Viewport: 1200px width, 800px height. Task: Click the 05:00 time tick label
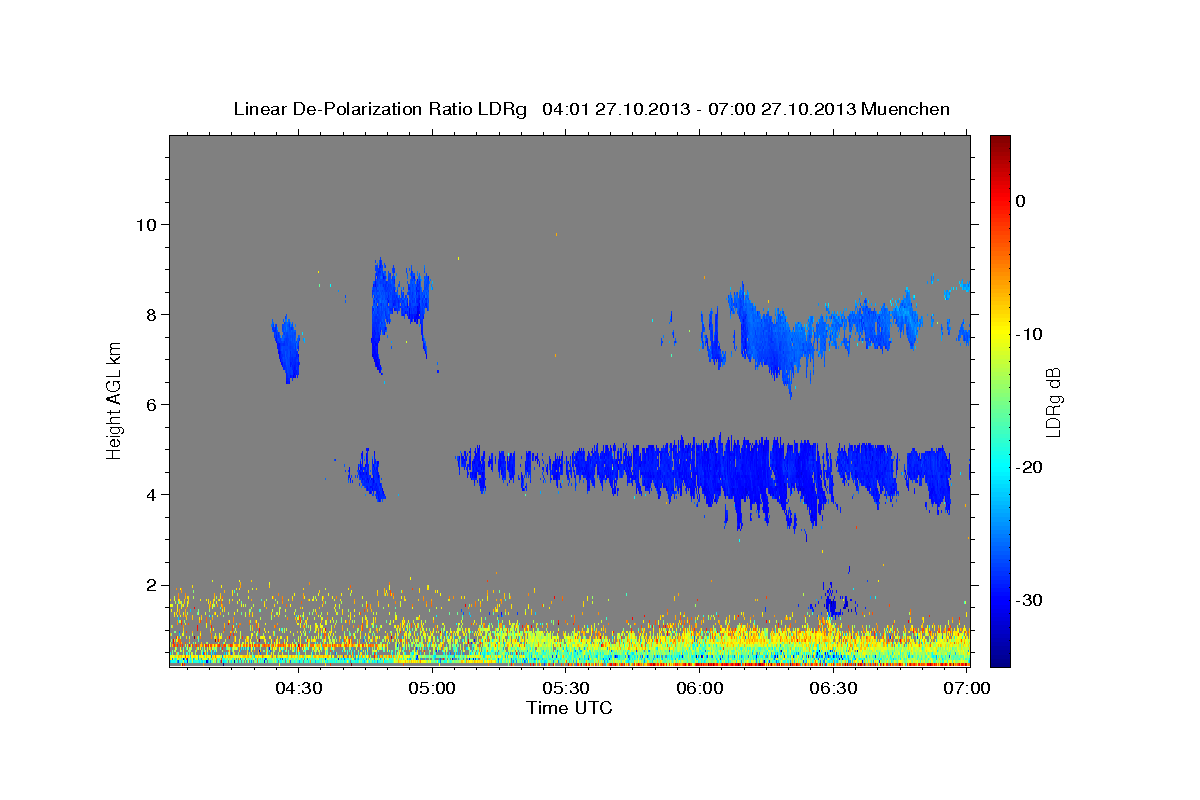(433, 688)
